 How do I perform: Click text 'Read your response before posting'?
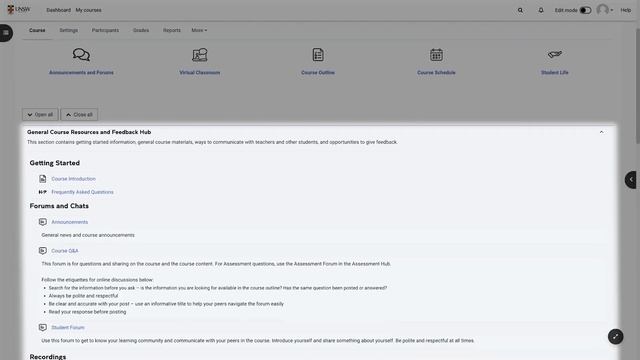pos(87,312)
